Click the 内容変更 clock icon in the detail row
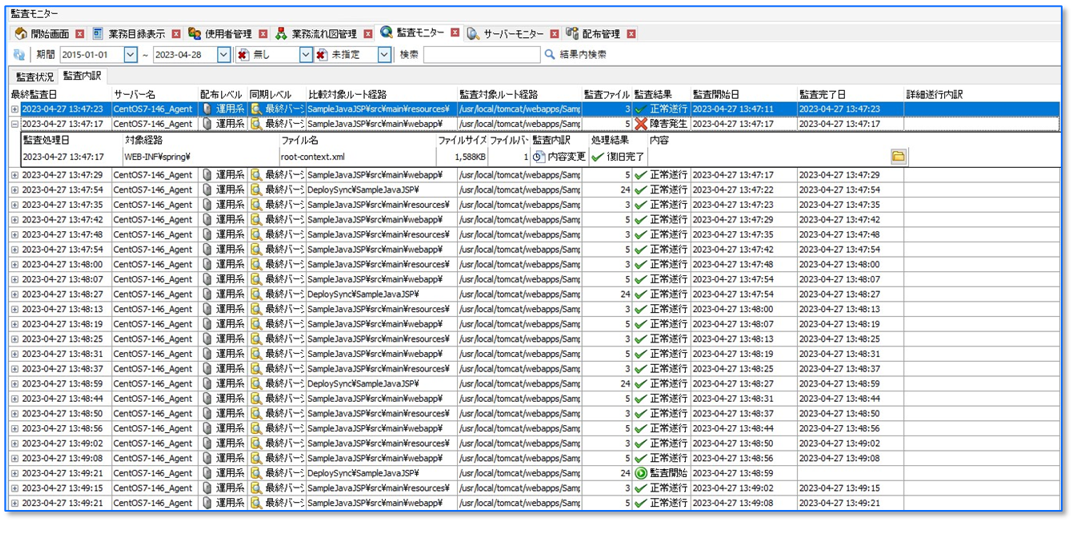 [538, 157]
